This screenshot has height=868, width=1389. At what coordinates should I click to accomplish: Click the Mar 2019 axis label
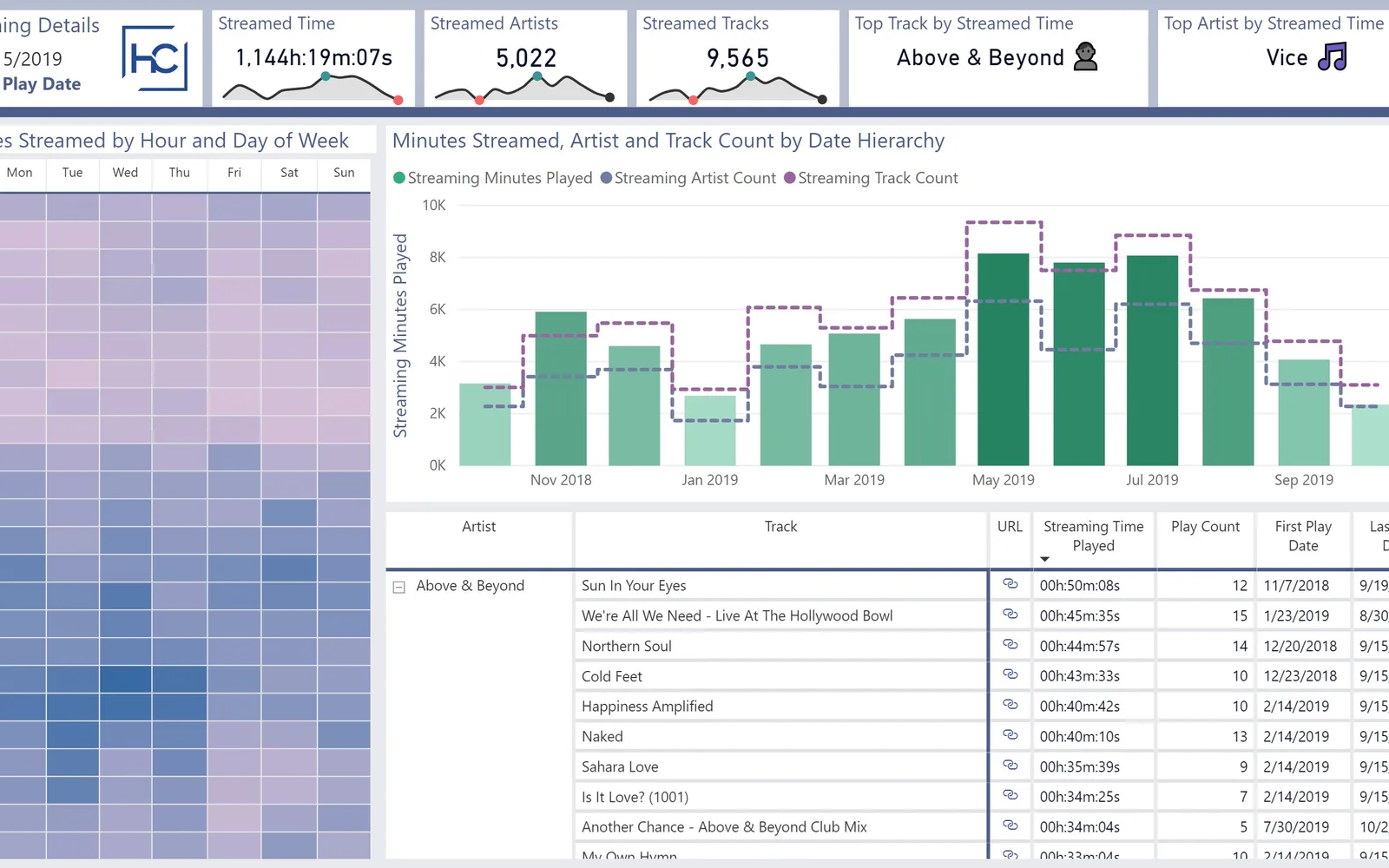click(x=854, y=480)
